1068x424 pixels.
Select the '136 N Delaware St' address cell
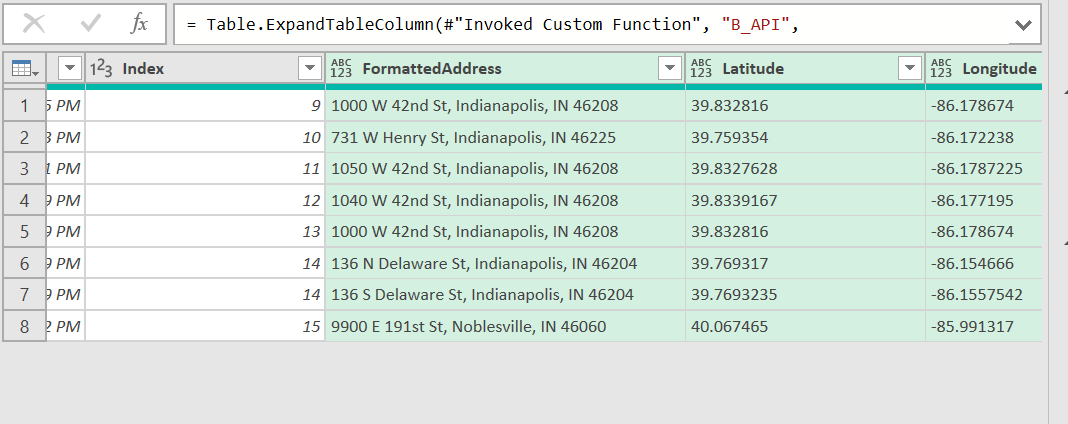[505, 263]
